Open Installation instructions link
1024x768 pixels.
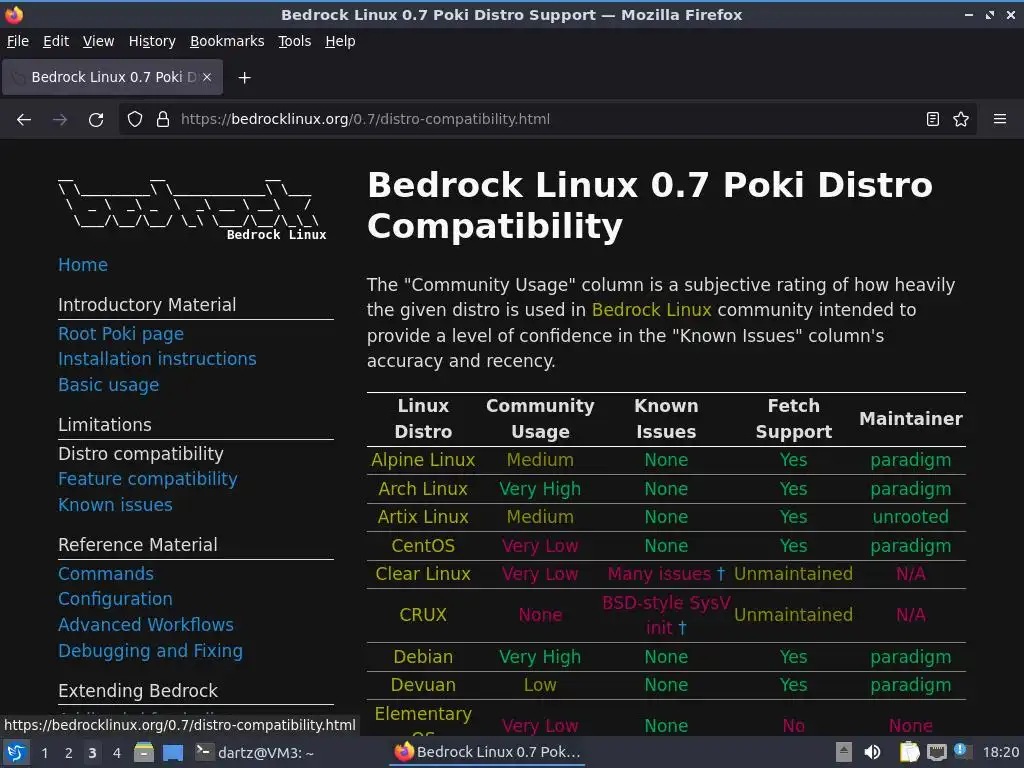tap(157, 359)
